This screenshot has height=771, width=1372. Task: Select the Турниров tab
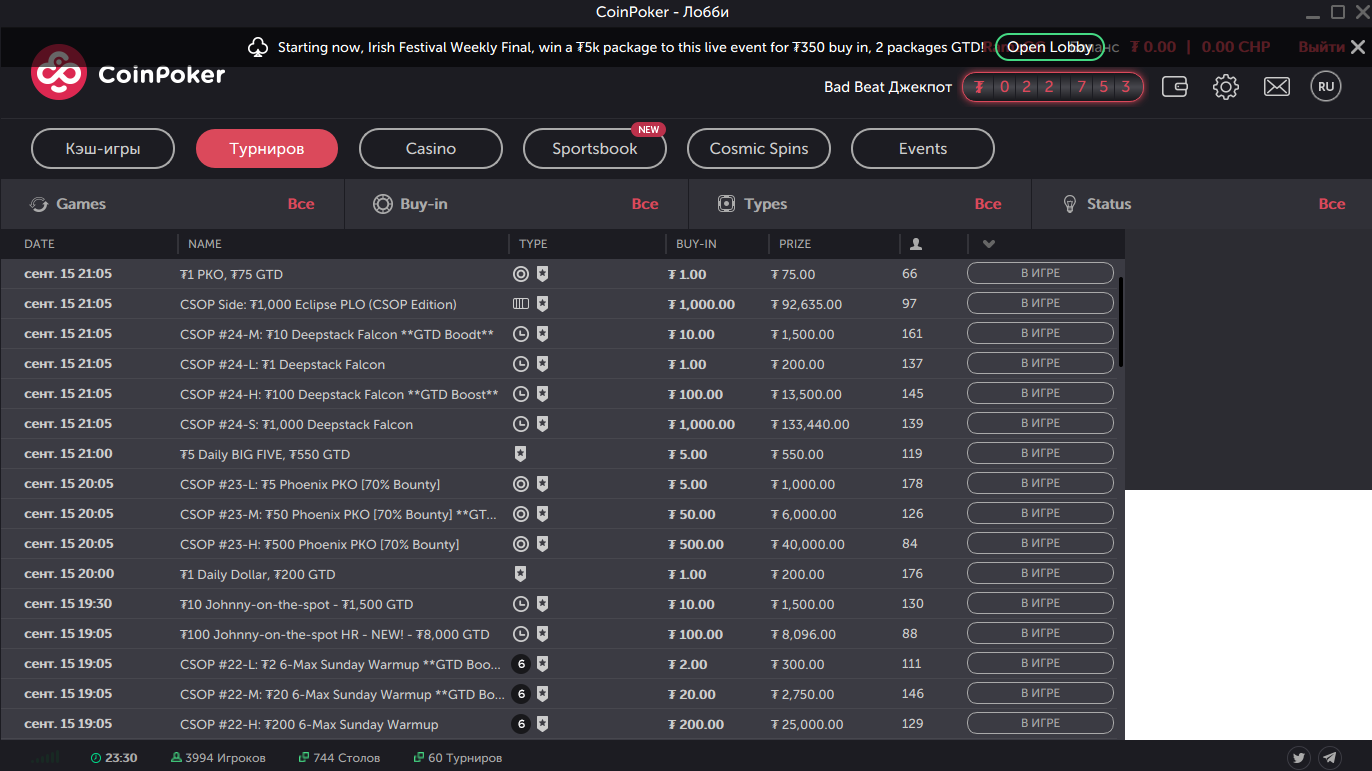pos(267,149)
